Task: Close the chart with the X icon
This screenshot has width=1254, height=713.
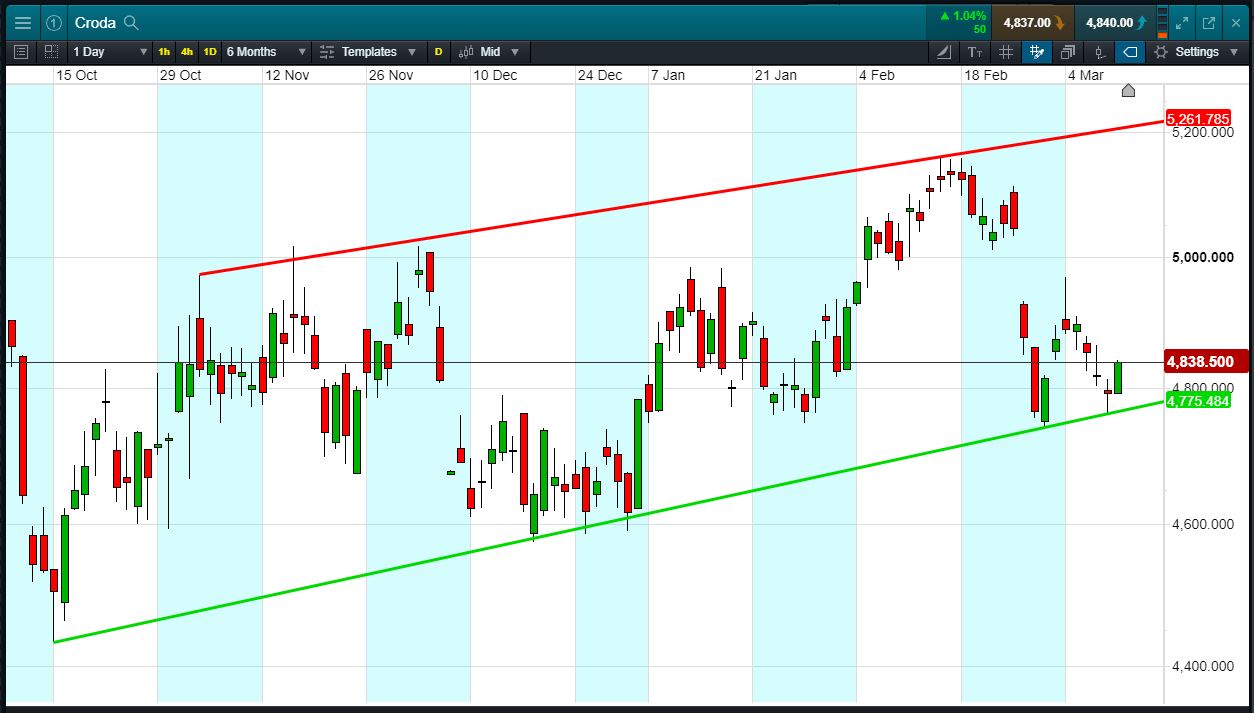Action: 1234,22
